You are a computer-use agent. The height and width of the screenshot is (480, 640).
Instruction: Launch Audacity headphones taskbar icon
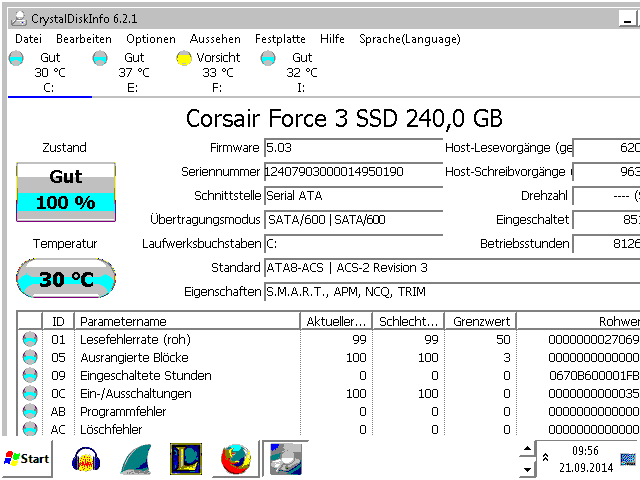click(86, 459)
